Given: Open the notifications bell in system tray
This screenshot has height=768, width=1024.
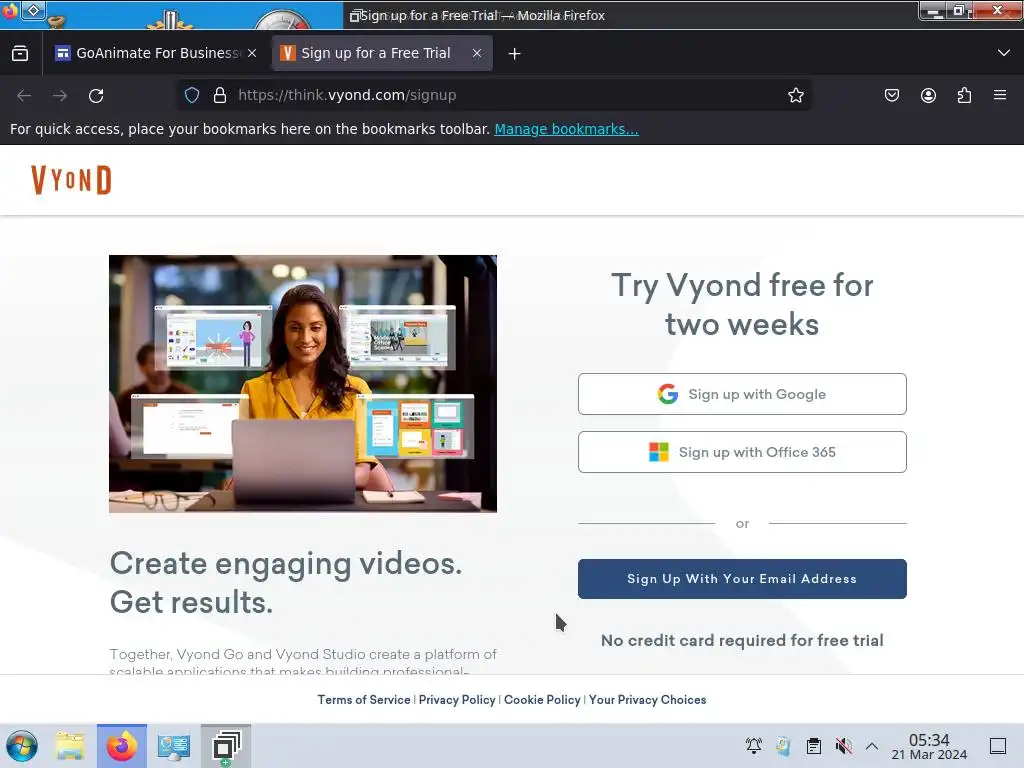Looking at the screenshot, I should (754, 745).
